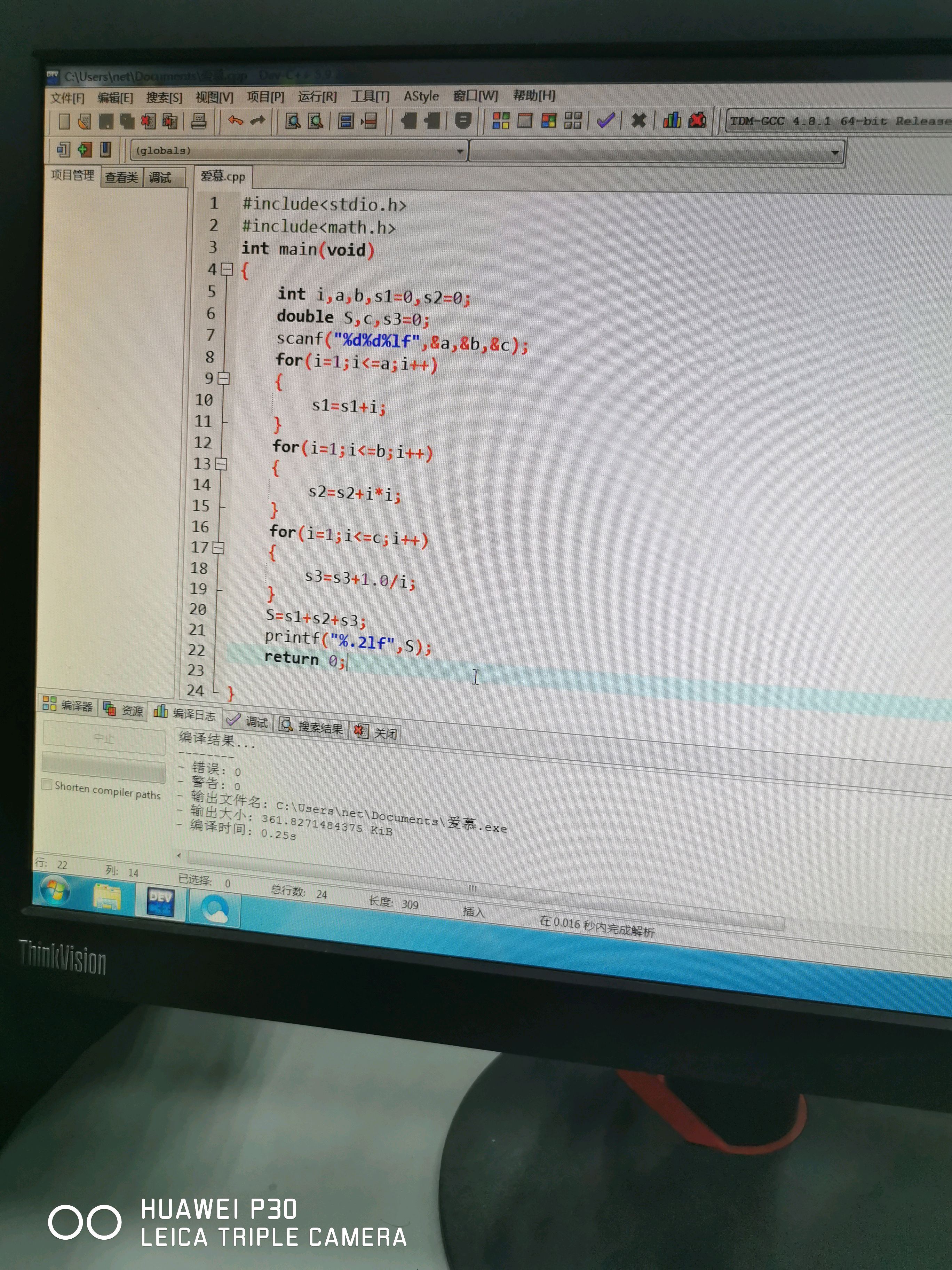Screen dimensions: 952x1270
Task: Click the Delete profiling information icon
Action: 697,120
